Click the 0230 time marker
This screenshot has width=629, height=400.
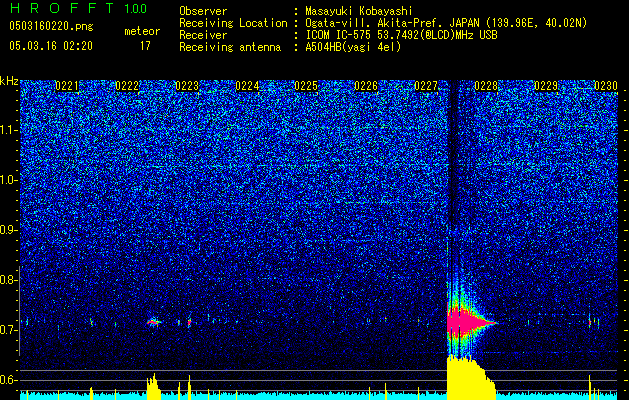coord(606,86)
